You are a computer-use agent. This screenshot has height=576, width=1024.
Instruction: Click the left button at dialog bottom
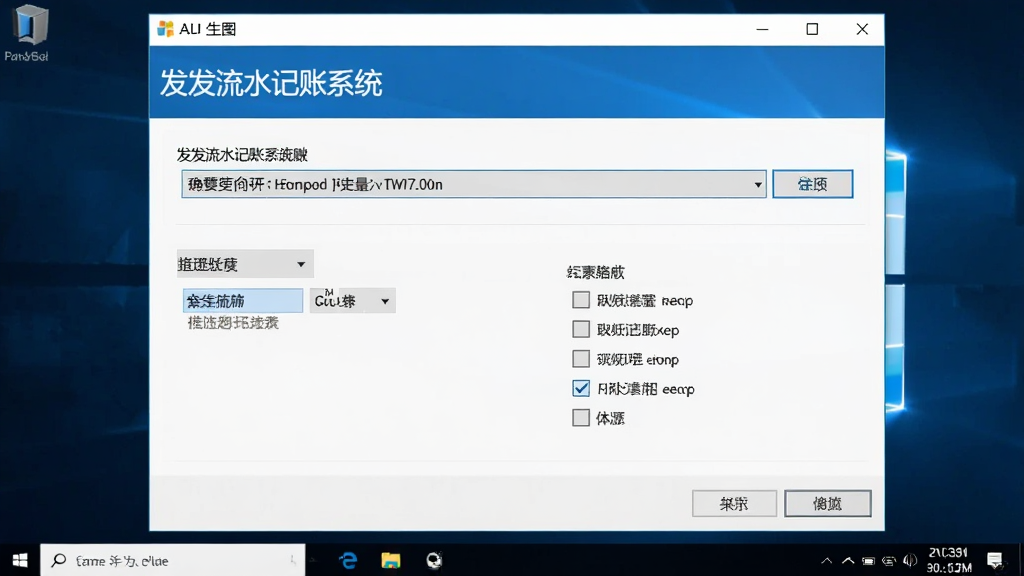tap(734, 504)
